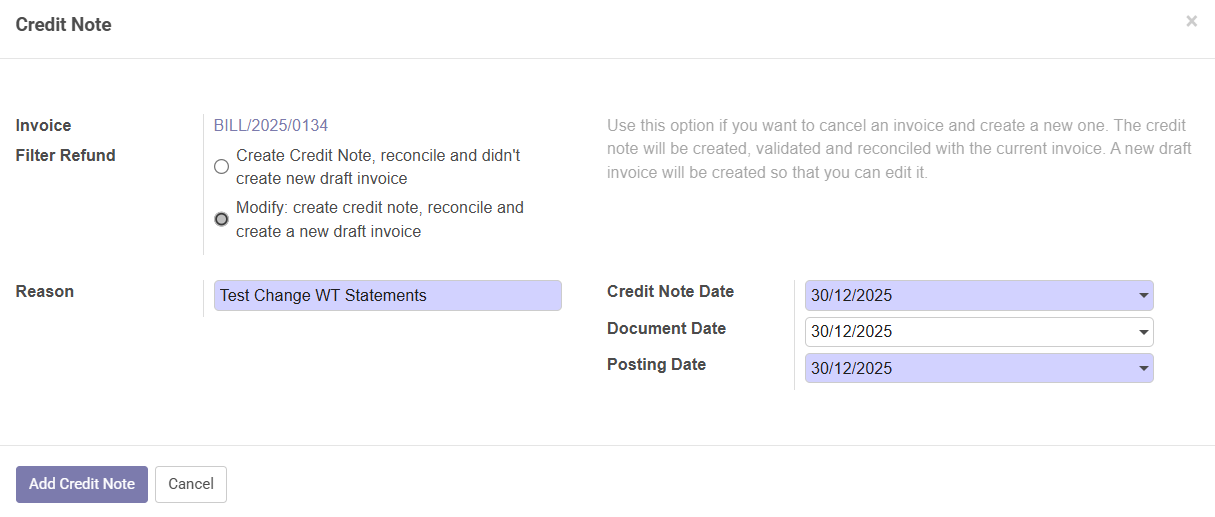Image resolution: width=1215 pixels, height=517 pixels.
Task: Click inside the Document Date value
Action: tap(960, 332)
